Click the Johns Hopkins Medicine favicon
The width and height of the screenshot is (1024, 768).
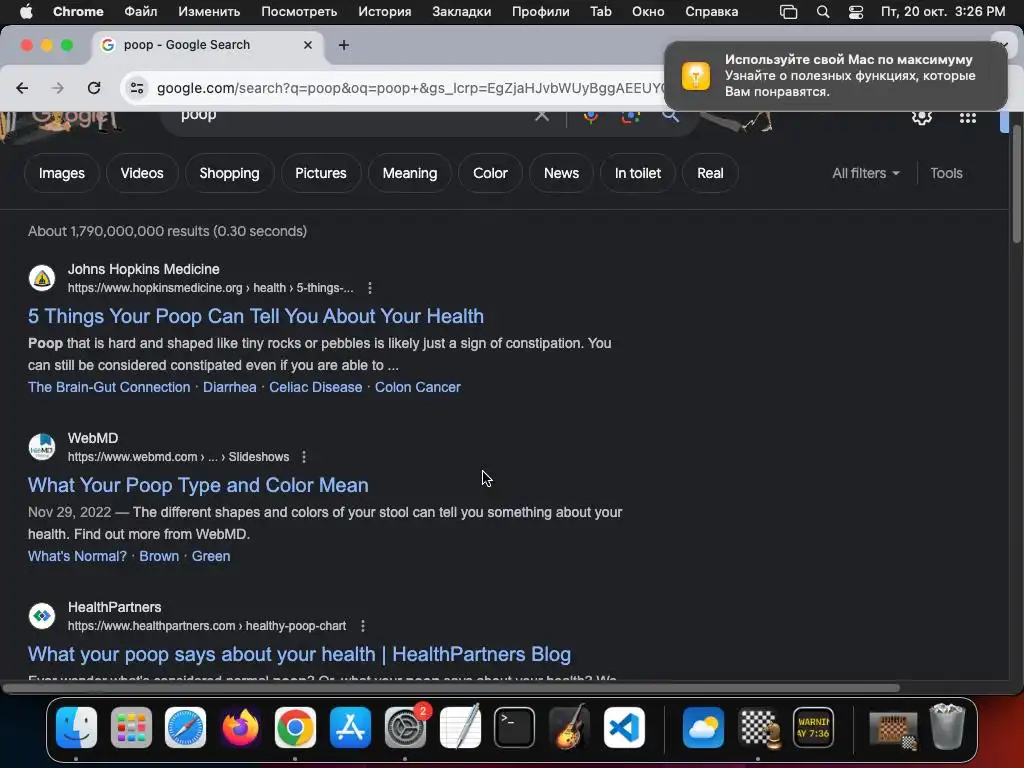42,278
